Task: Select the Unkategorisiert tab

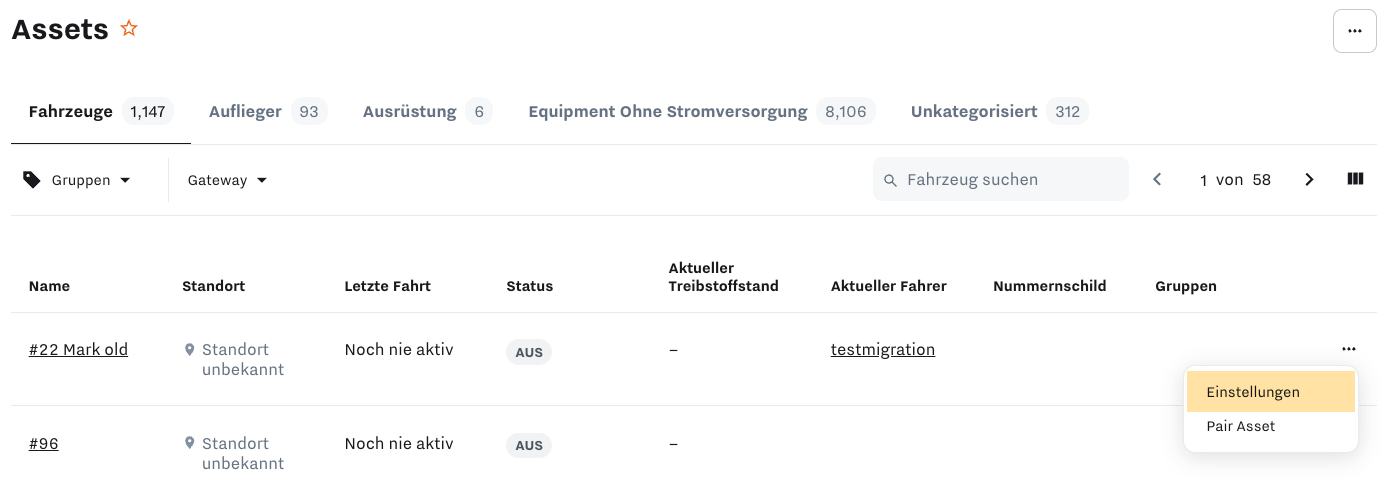Action: [999, 111]
